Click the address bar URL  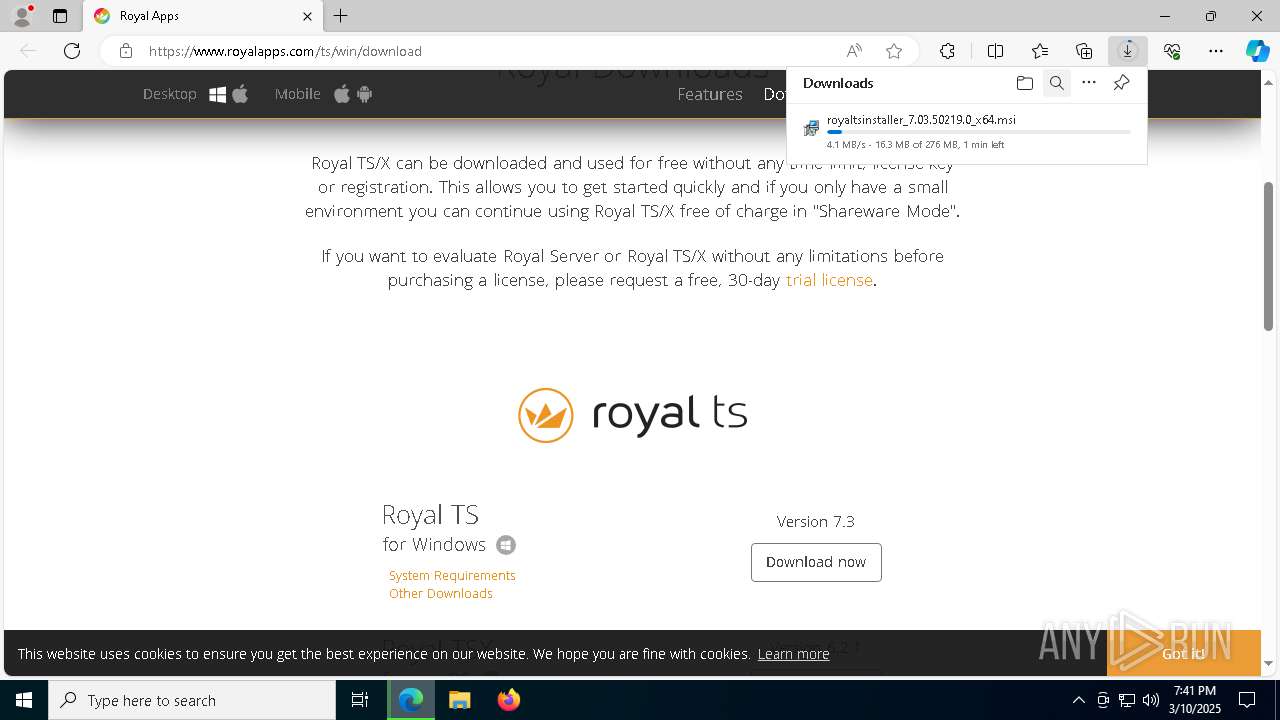285,51
